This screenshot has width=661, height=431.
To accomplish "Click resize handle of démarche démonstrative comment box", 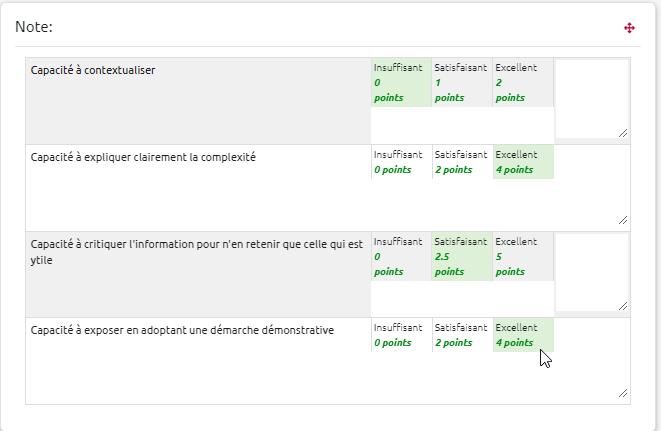I will (623, 394).
